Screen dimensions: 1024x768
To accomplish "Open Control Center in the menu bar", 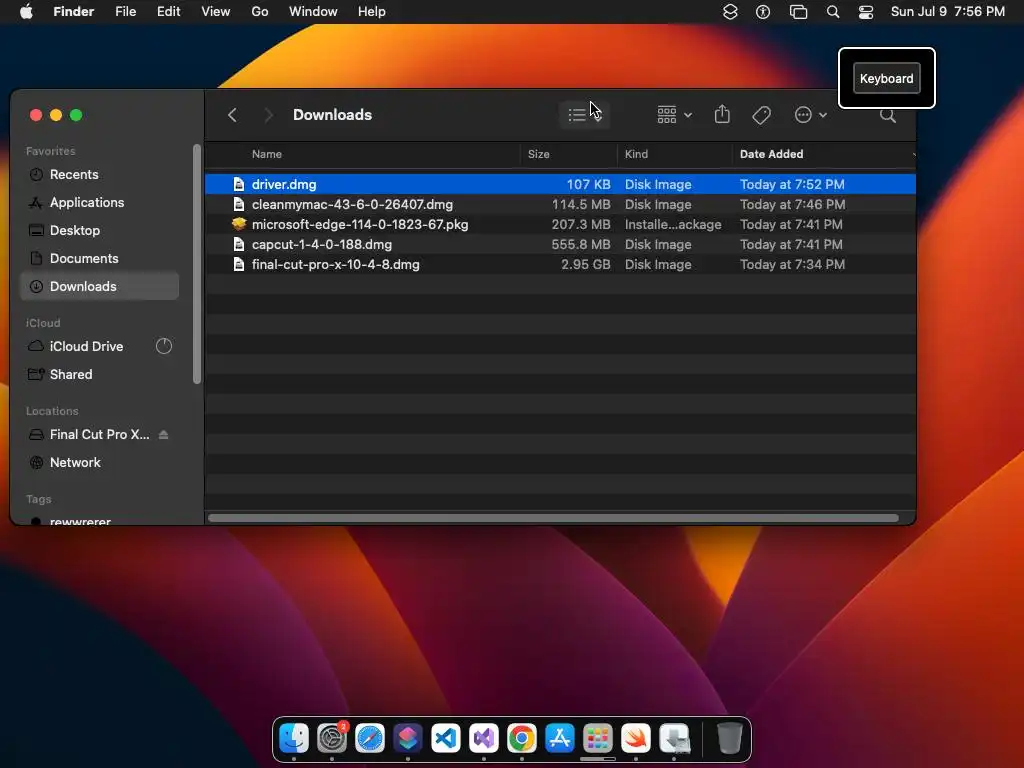I will [x=866, y=12].
